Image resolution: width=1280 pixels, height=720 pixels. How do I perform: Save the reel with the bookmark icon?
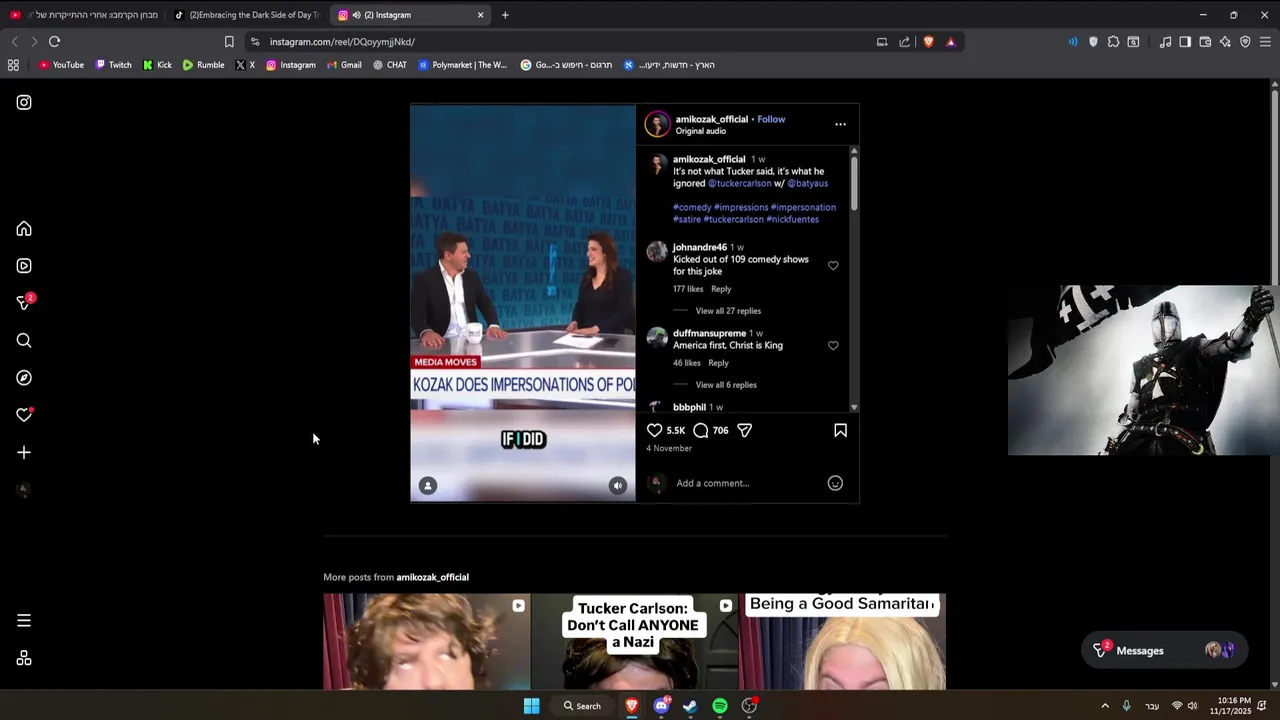click(x=840, y=430)
